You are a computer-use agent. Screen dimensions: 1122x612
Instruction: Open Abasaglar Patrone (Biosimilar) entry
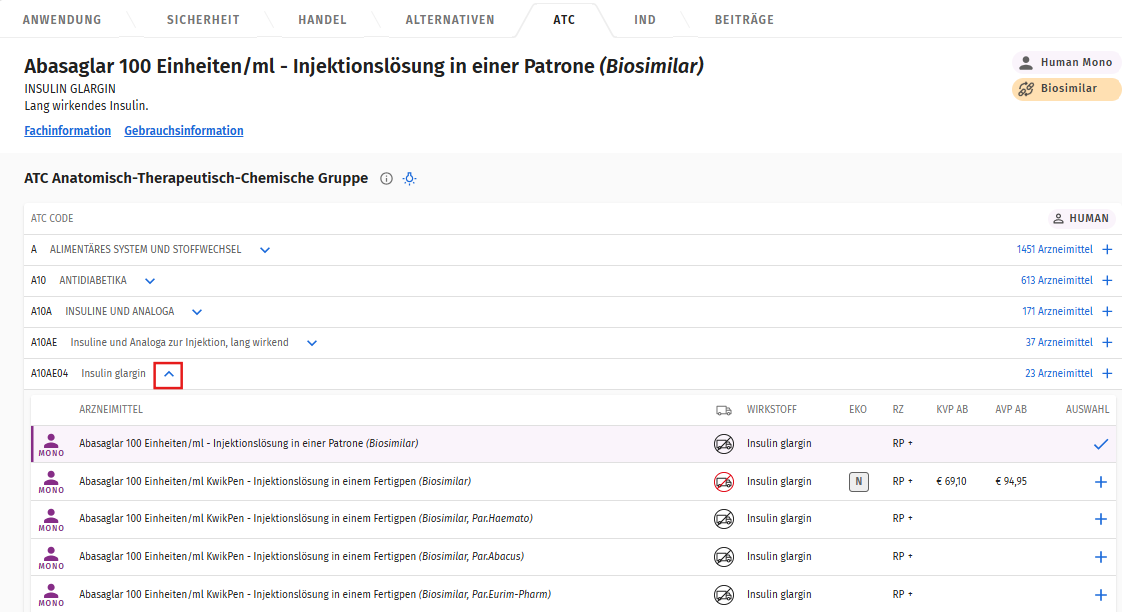click(249, 443)
